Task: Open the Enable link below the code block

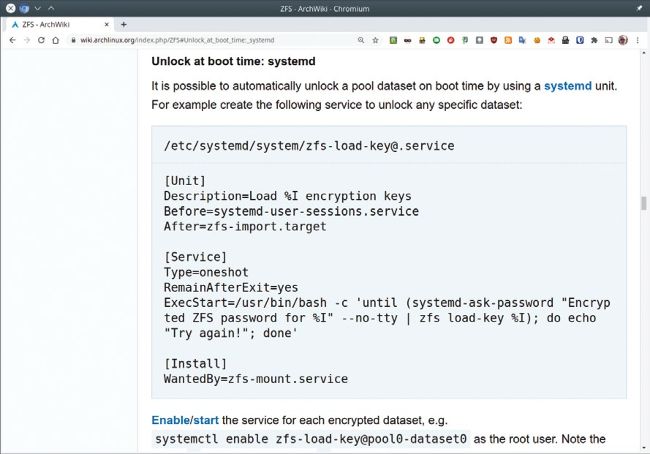Action: (x=170, y=420)
